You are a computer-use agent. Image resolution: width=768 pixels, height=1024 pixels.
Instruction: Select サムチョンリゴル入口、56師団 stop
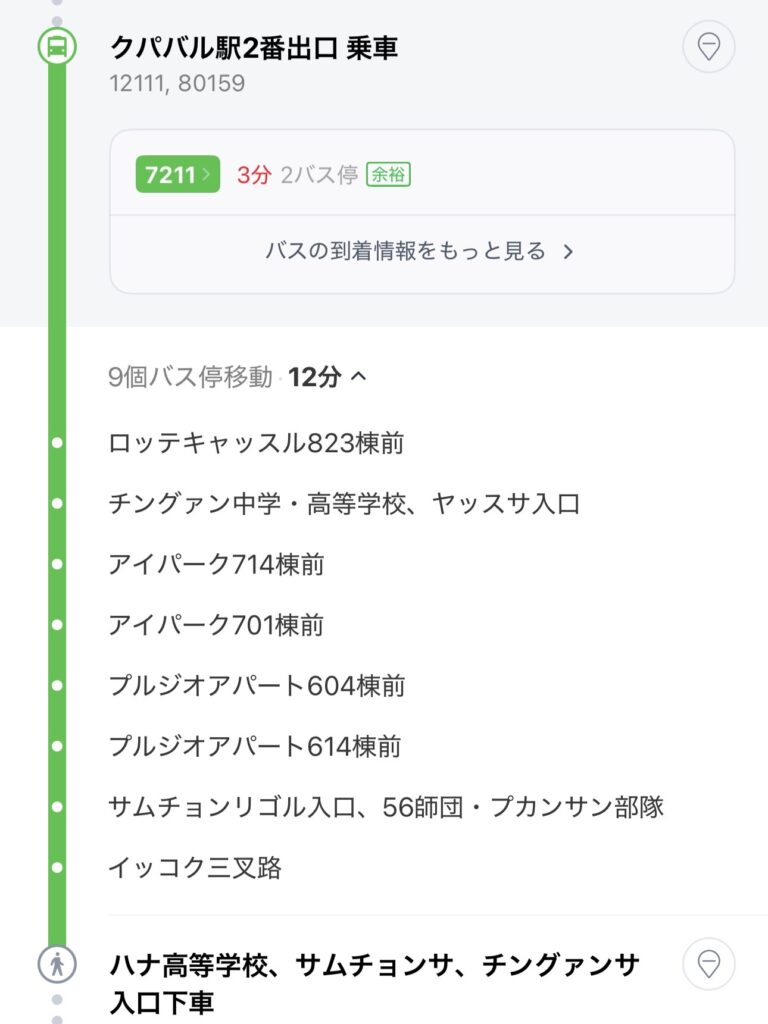(x=386, y=807)
